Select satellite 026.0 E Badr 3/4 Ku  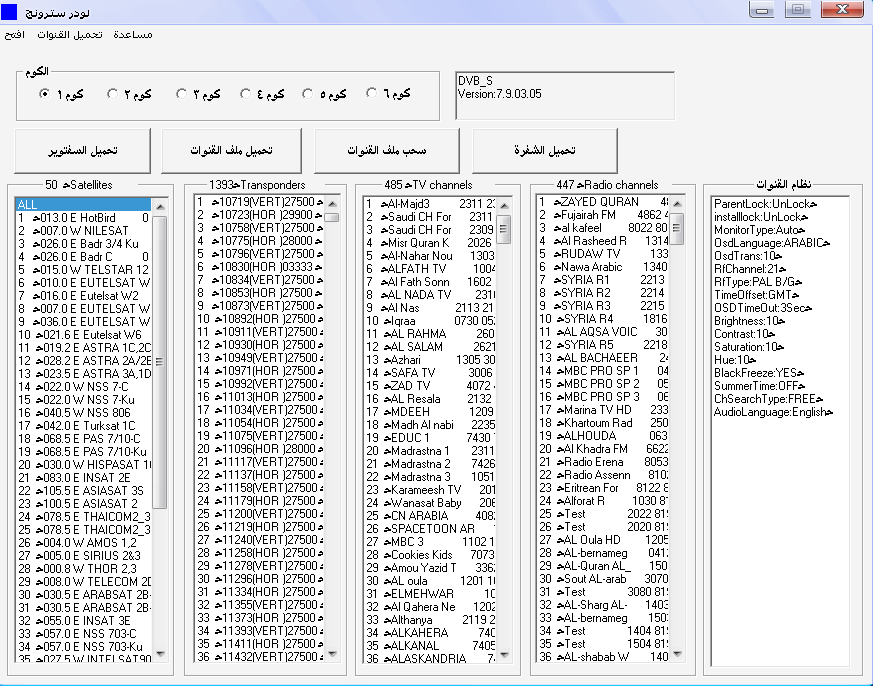click(x=83, y=243)
